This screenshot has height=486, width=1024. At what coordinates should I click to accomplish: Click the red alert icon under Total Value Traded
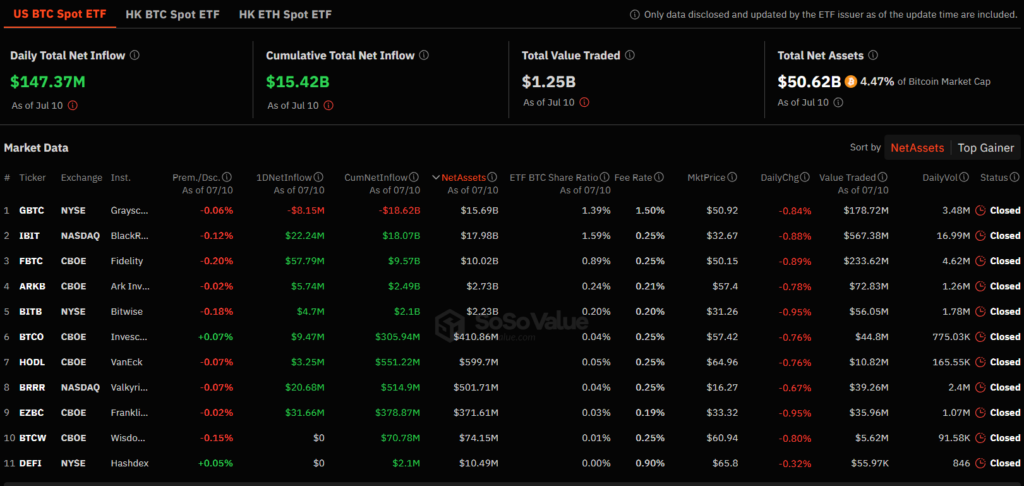584,102
